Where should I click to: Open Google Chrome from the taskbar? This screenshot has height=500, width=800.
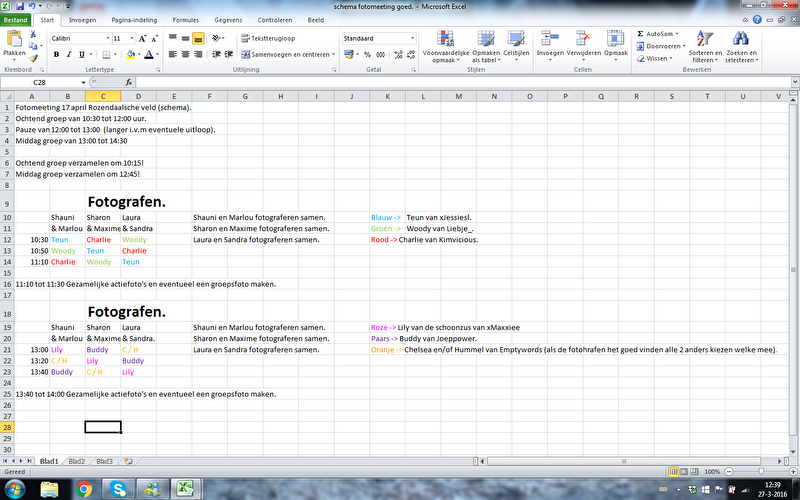(84, 489)
